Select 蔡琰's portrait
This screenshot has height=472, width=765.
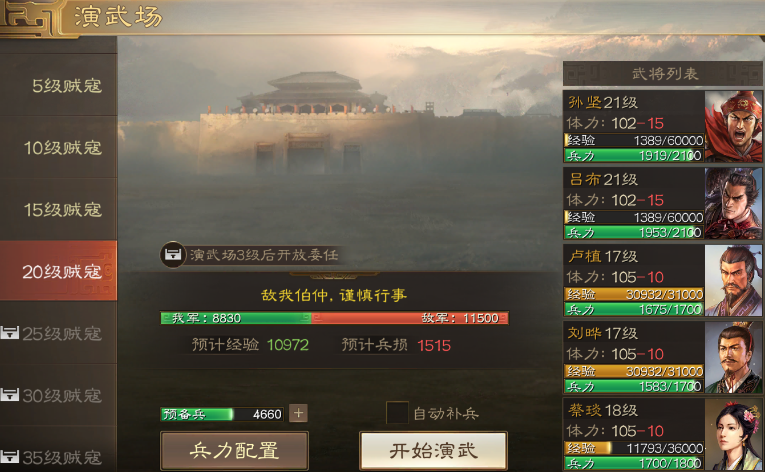coord(733,435)
